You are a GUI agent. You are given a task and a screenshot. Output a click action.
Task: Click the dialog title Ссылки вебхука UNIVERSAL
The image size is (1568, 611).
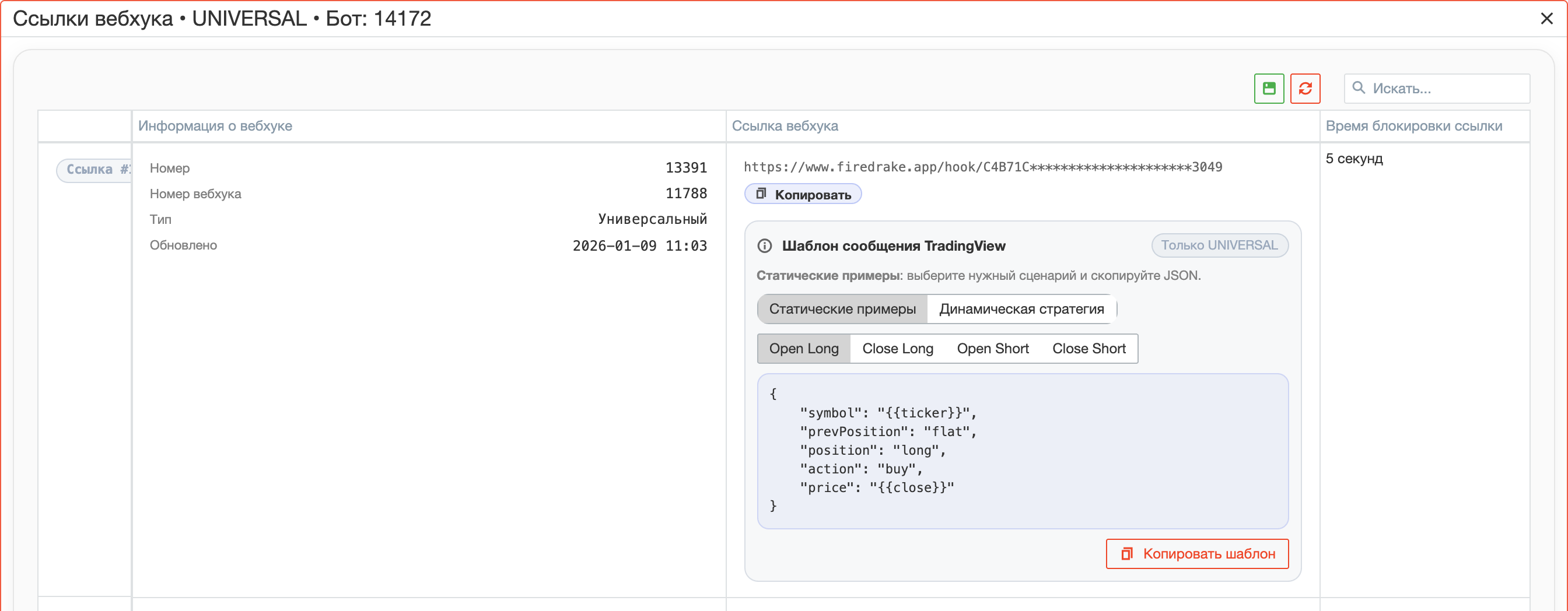coord(222,19)
